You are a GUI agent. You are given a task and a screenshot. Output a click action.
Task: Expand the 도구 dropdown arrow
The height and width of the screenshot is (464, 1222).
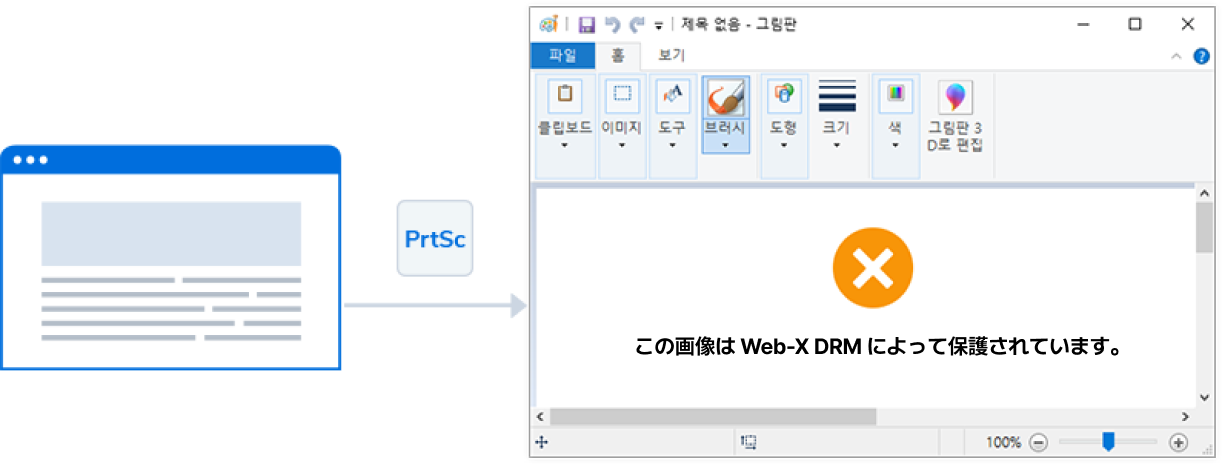coord(672,145)
